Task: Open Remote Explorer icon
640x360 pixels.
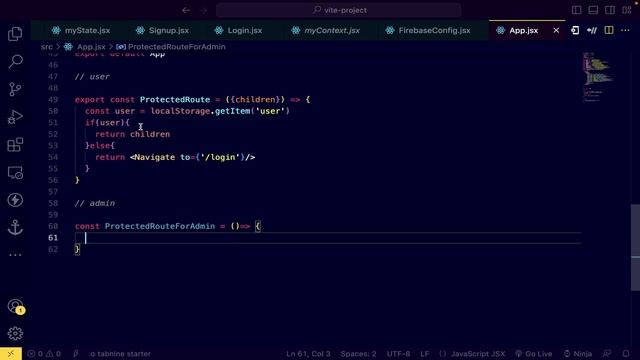Action: (x=15, y=173)
